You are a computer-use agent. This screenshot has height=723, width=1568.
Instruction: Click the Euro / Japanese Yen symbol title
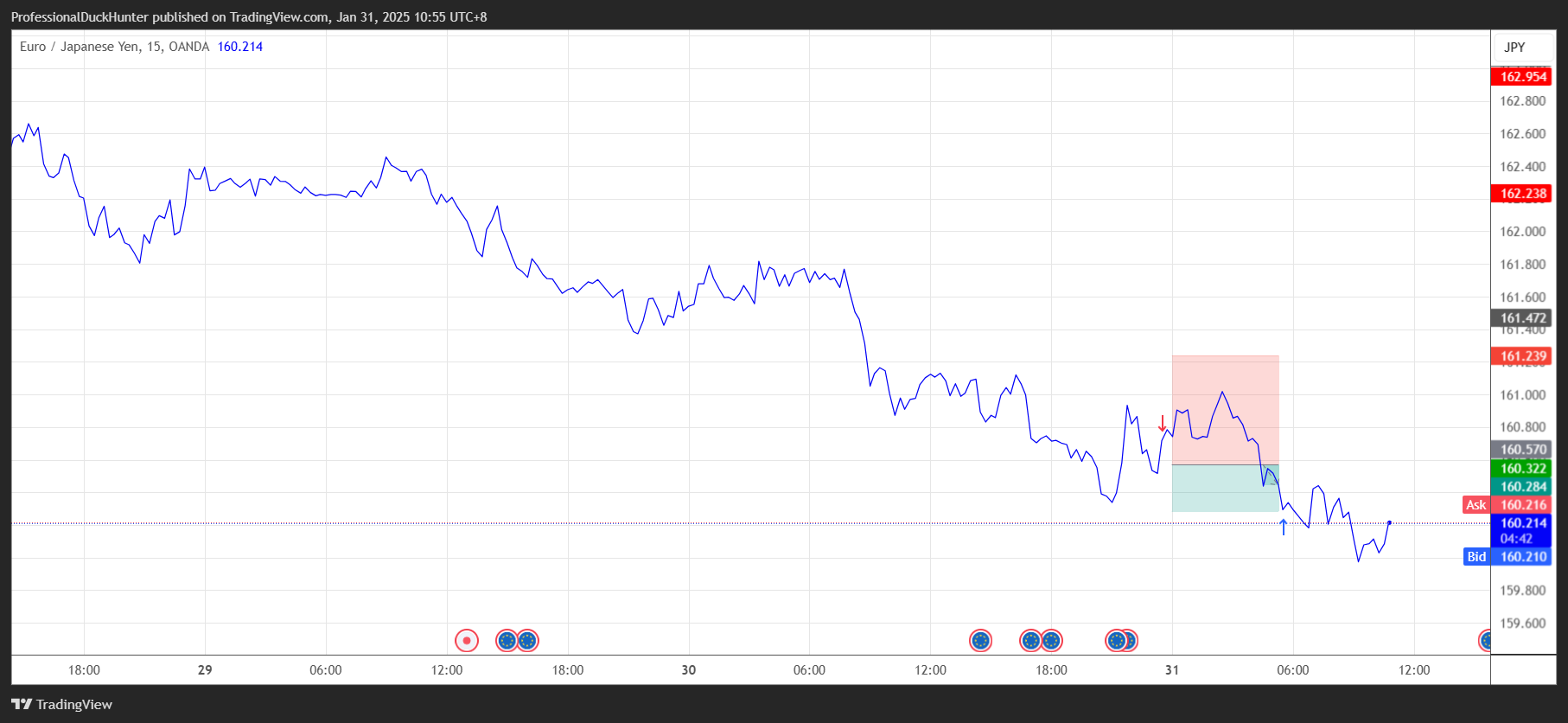point(80,47)
